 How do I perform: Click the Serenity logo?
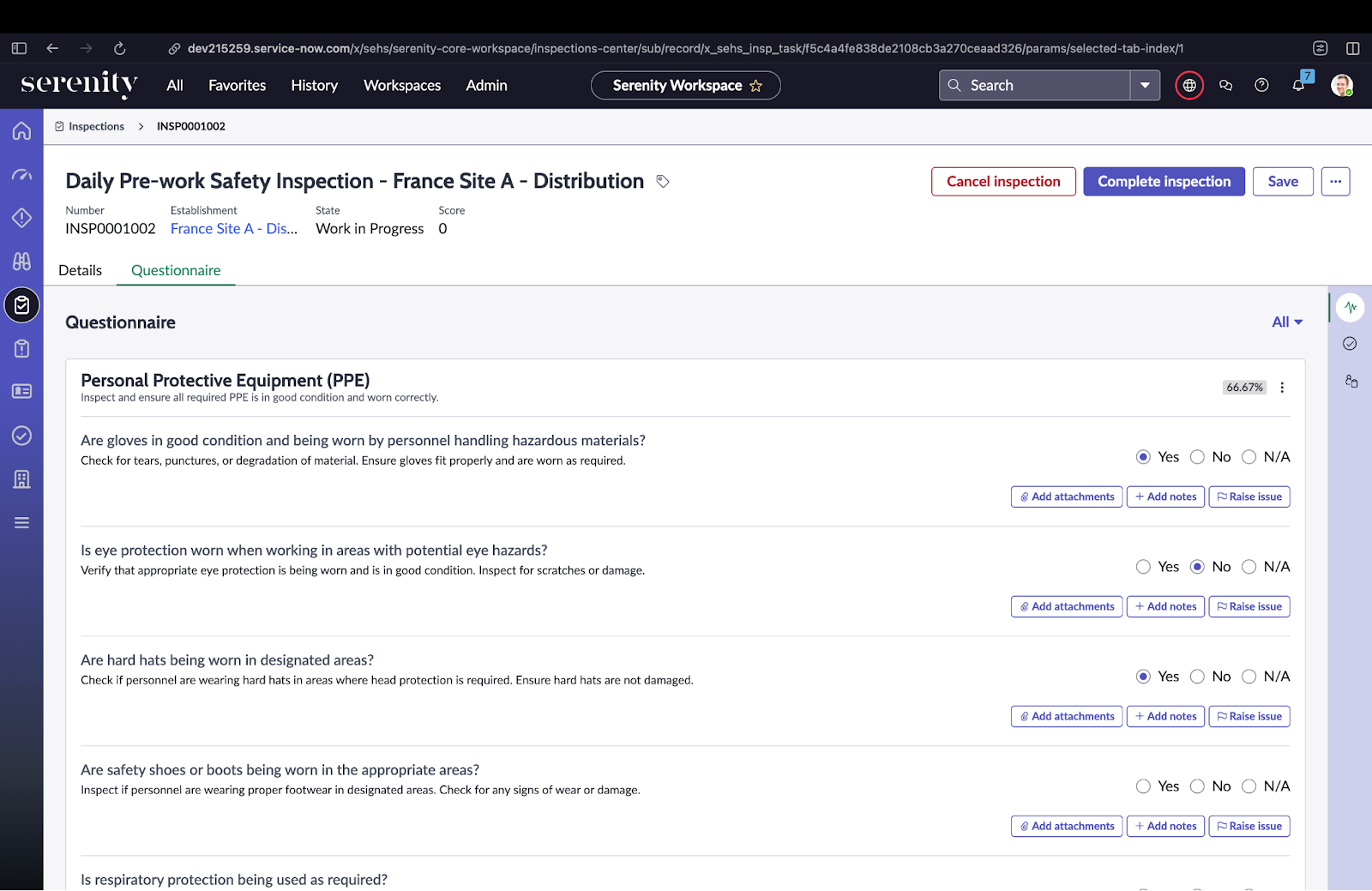coord(79,84)
